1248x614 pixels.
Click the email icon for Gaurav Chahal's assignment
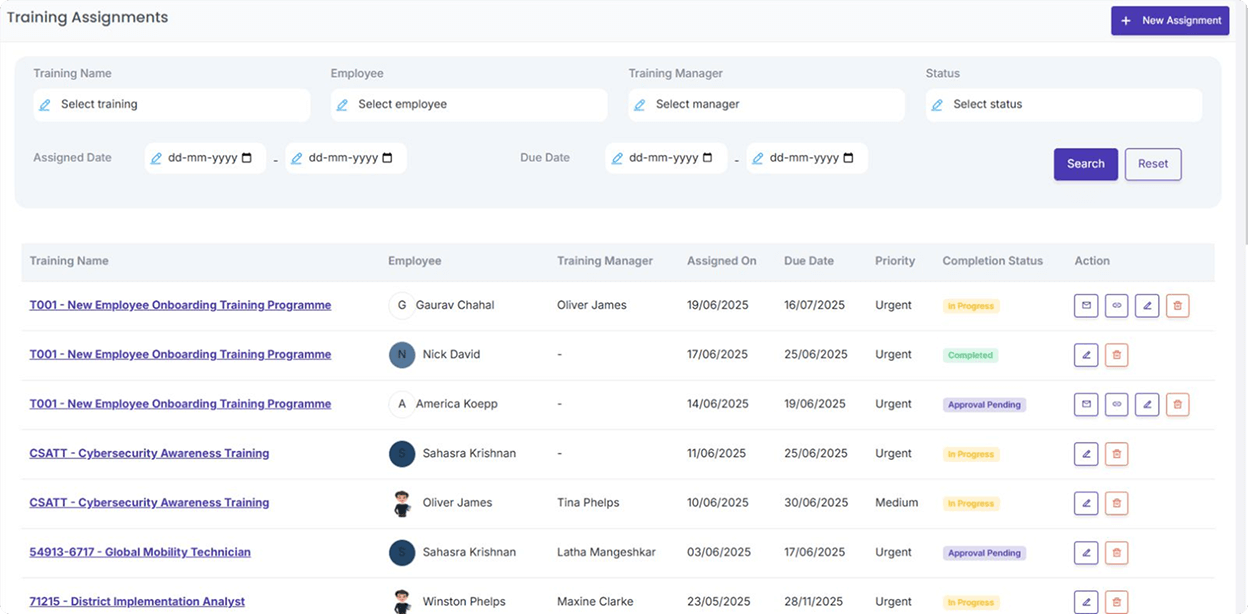(x=1086, y=306)
